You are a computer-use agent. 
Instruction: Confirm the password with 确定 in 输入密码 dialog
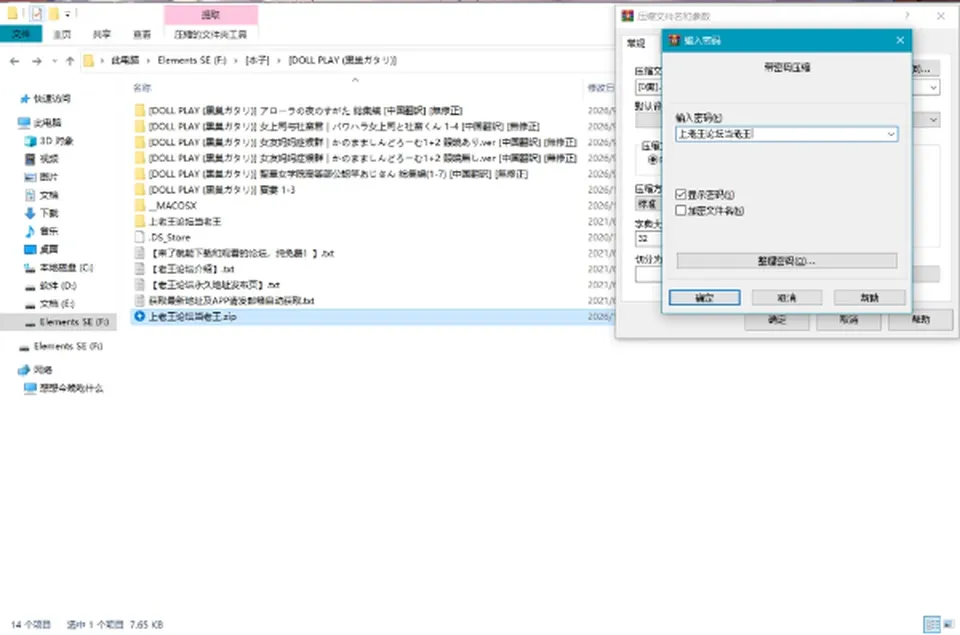coord(704,298)
